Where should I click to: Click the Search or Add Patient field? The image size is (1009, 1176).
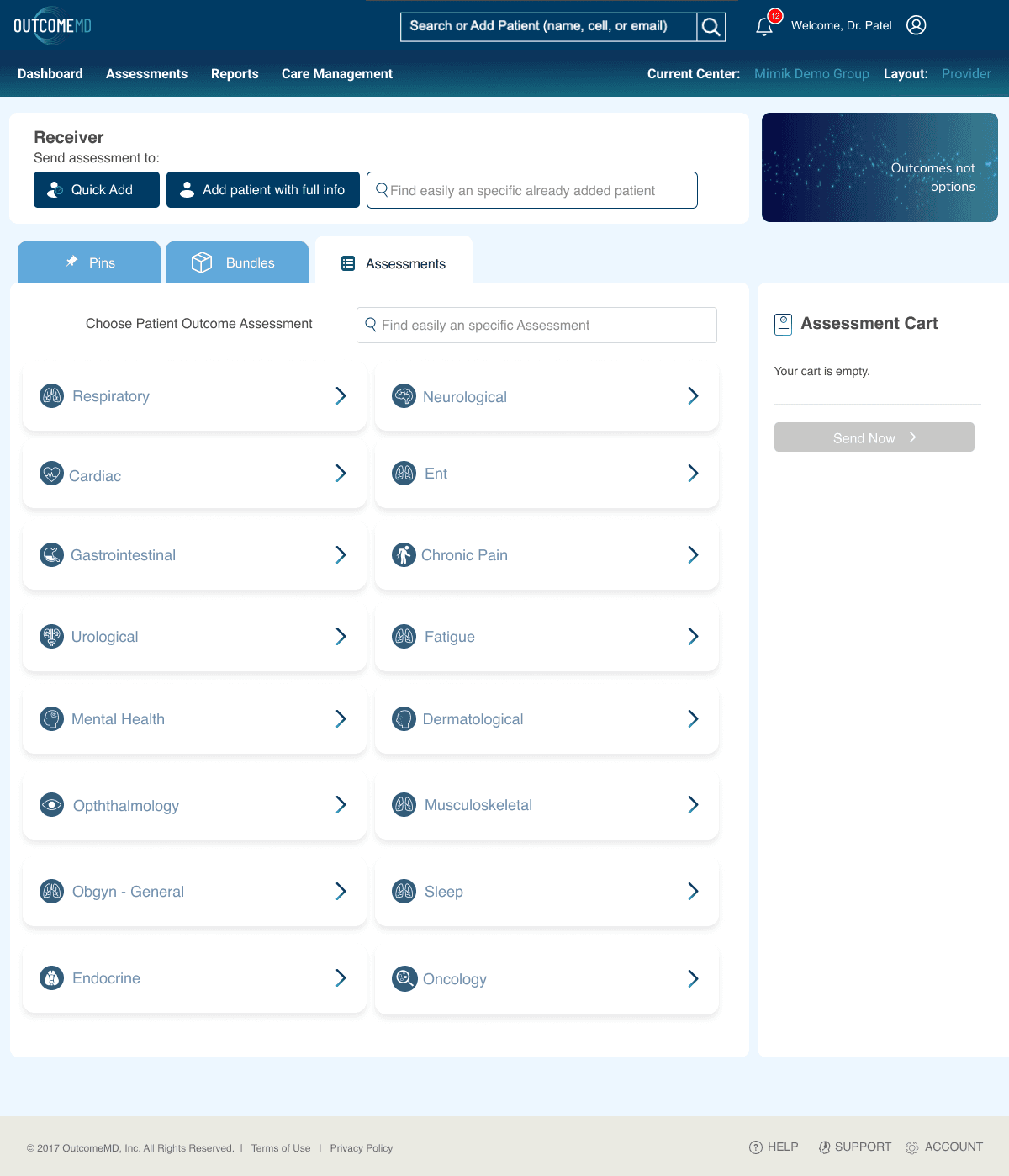(549, 27)
